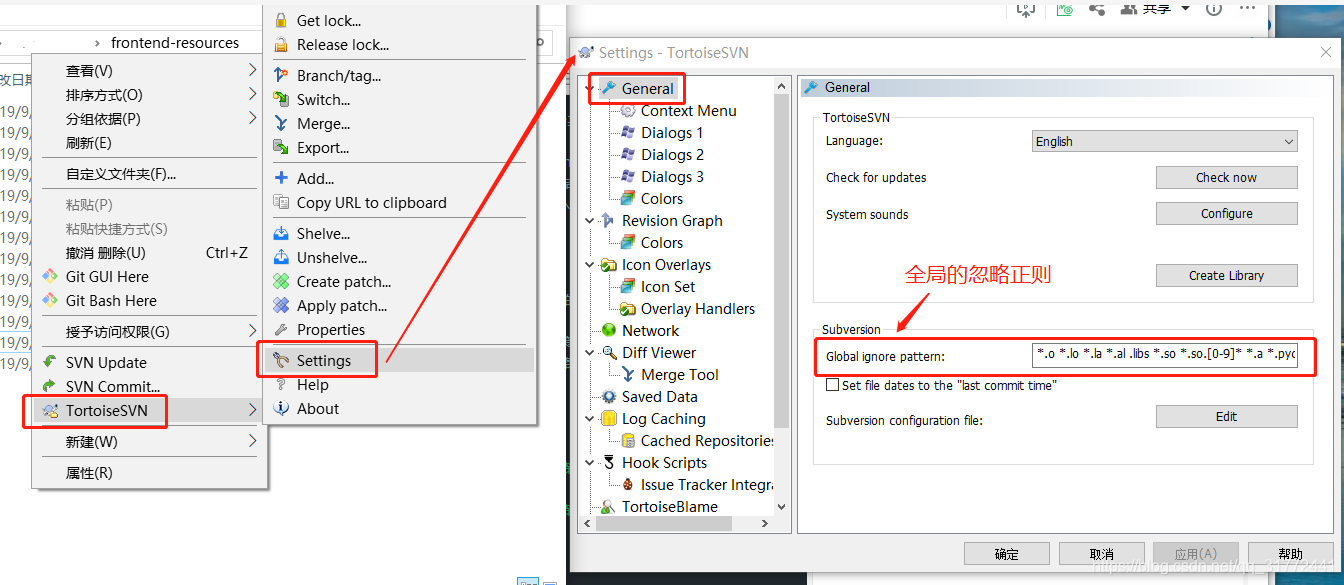
Task: Select TortoiseBlame in settings tree
Action: click(x=670, y=507)
